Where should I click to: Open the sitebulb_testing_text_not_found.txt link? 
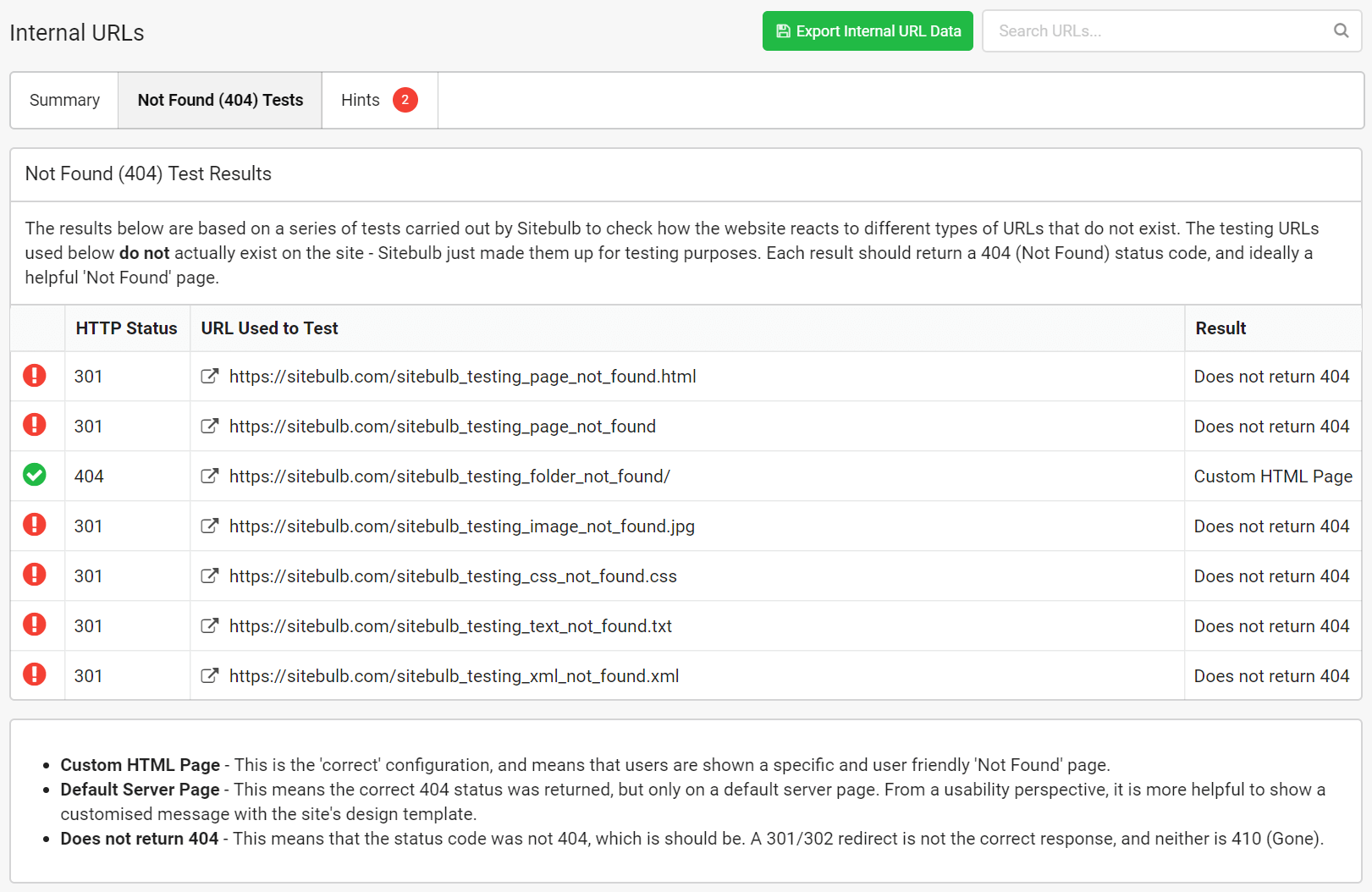450,626
